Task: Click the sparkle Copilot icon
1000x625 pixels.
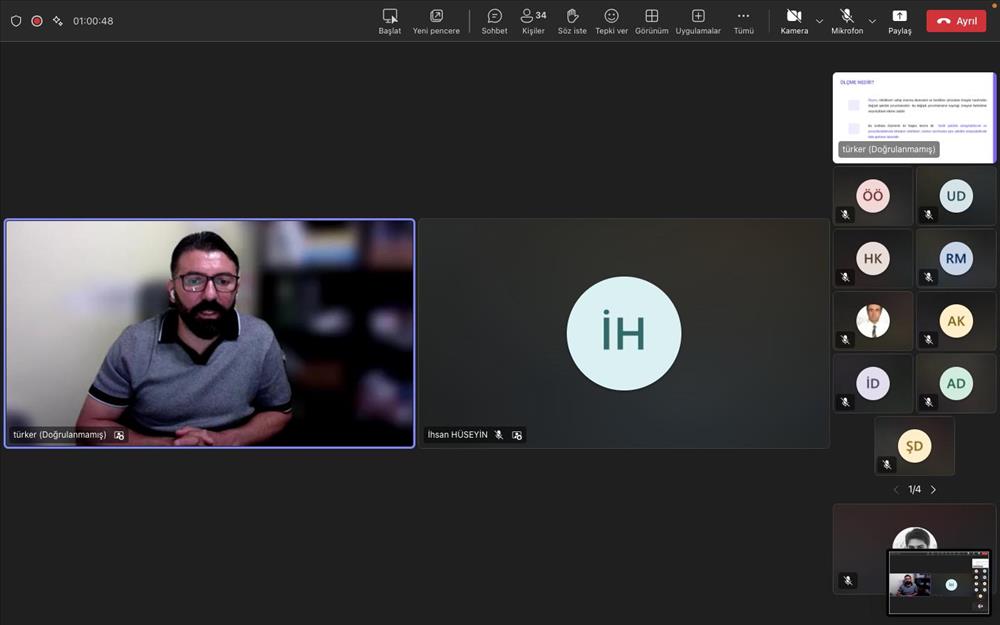Action: click(58, 21)
